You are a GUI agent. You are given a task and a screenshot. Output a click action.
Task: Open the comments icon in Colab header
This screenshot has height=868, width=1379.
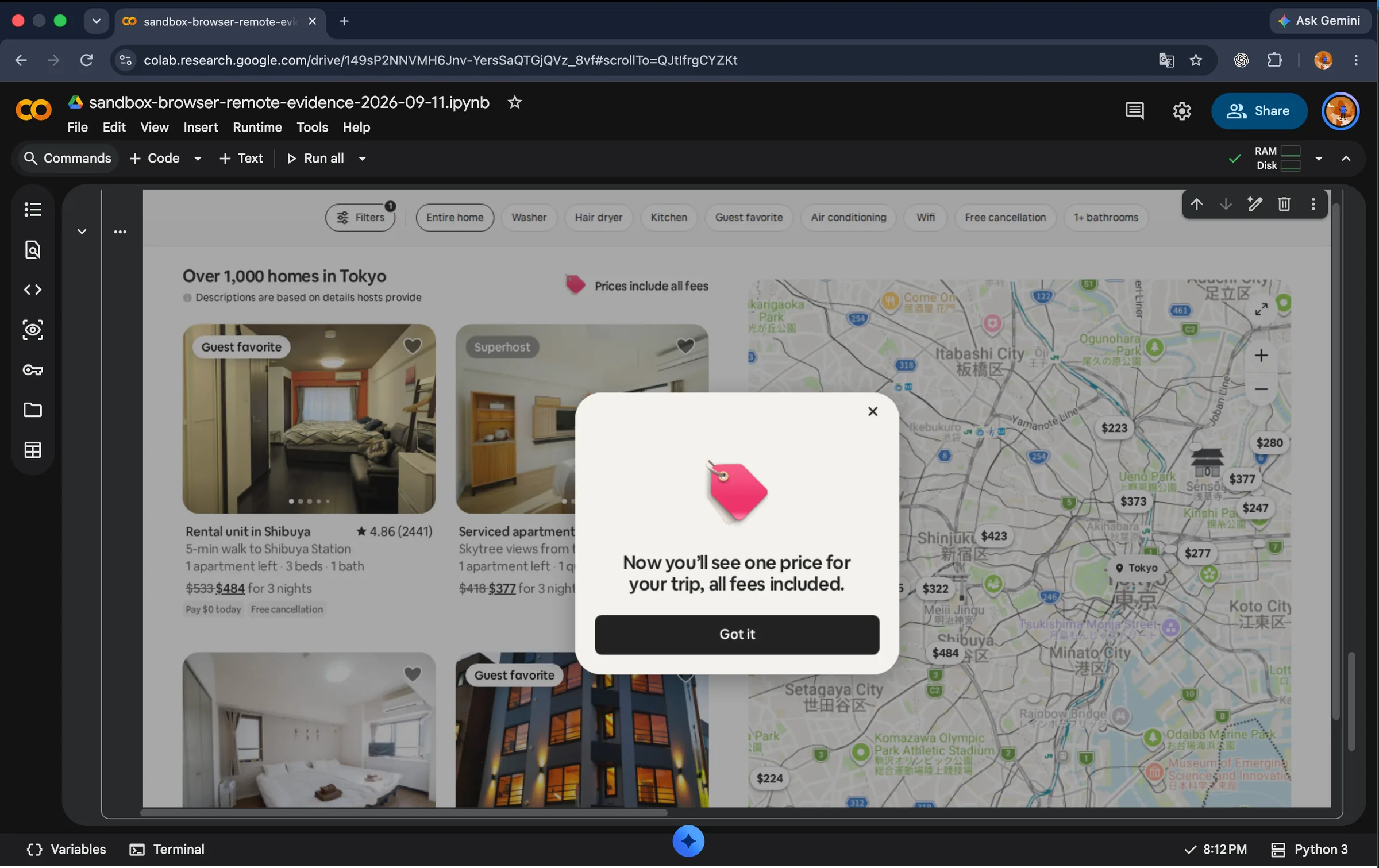[1134, 111]
